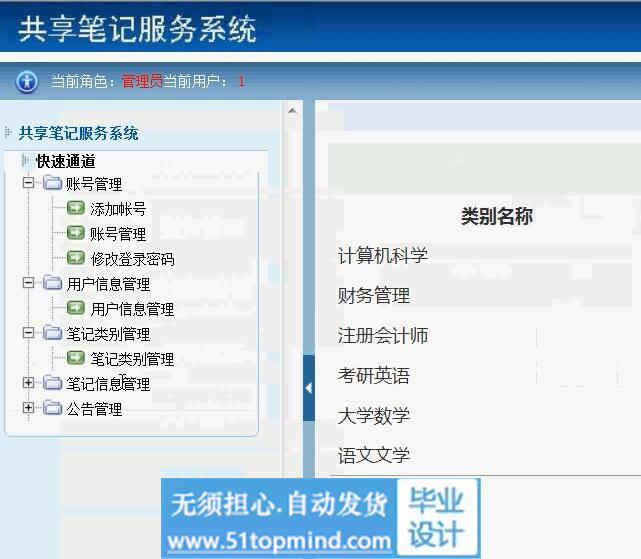
Task: Click the 笔记类别管理 folder icon
Action: (52, 332)
